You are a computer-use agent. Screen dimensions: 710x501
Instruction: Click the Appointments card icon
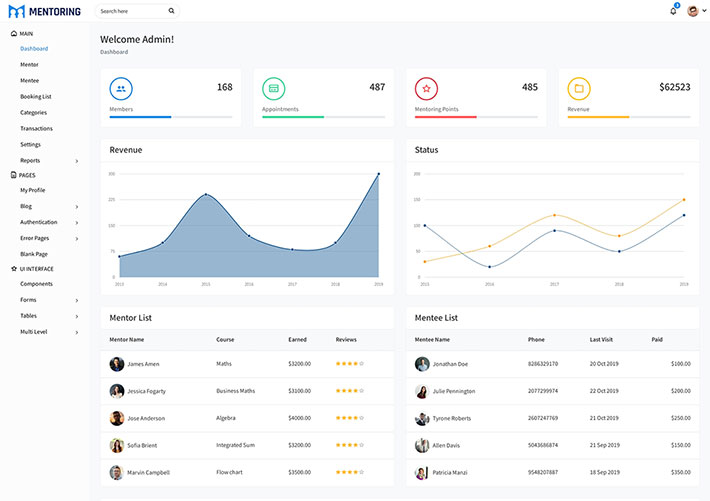[274, 88]
